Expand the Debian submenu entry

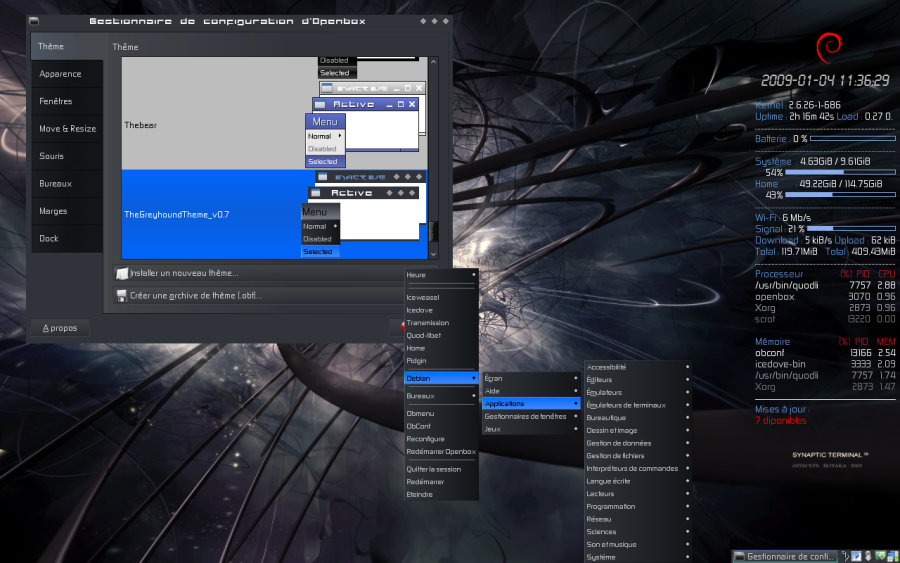pos(441,378)
